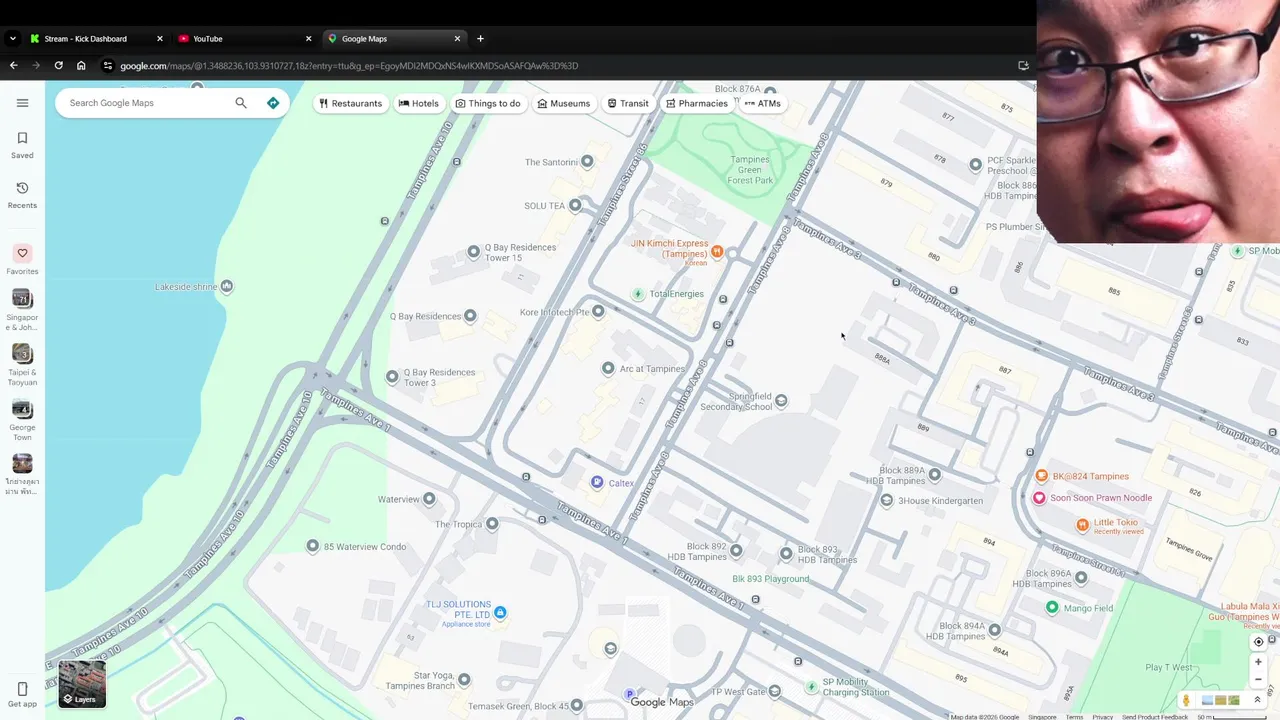The height and width of the screenshot is (720, 1280).
Task: Click TLJ Solutions appliance store pin
Action: coord(500,613)
